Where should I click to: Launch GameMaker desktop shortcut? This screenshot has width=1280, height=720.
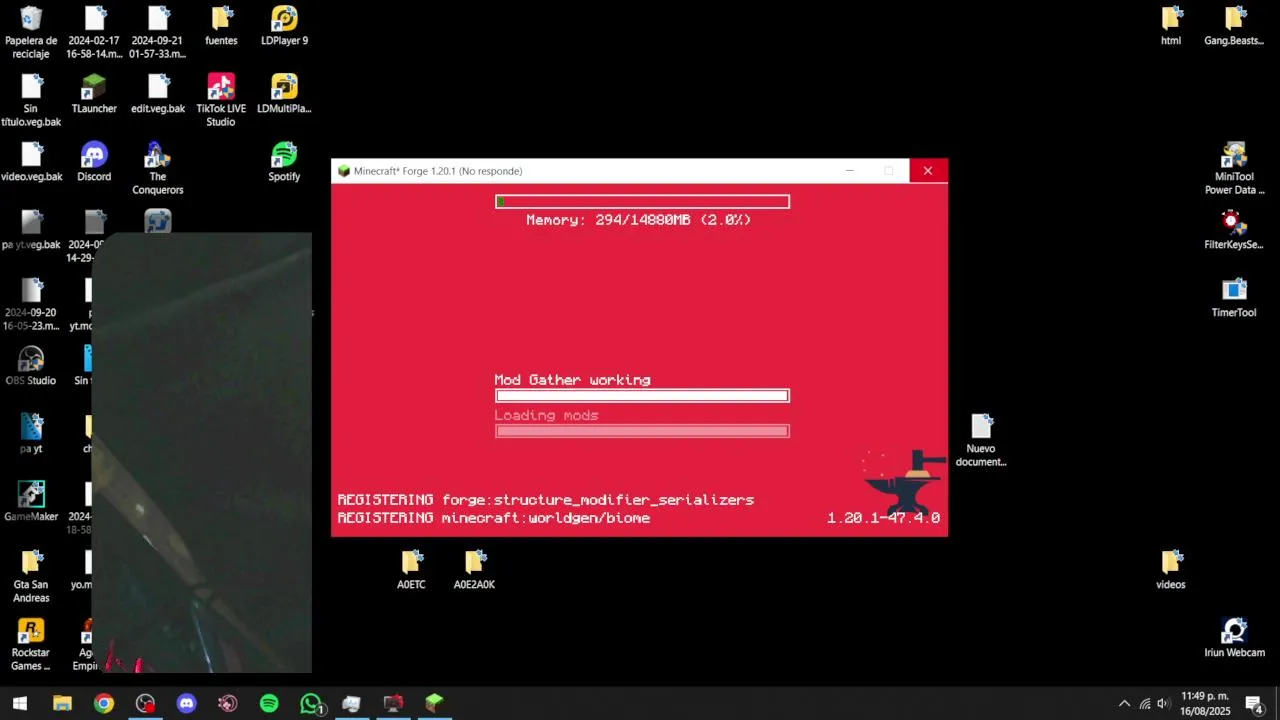click(31, 502)
